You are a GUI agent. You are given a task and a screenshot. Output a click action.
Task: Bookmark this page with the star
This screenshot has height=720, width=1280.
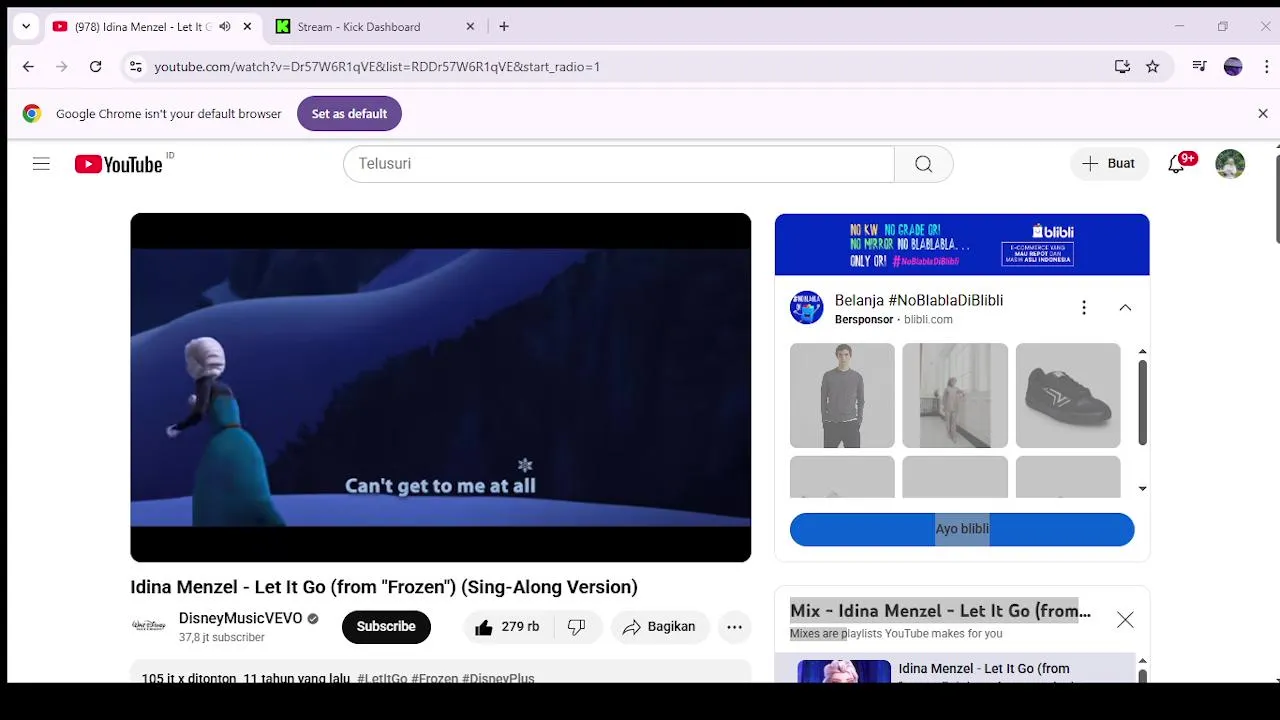tap(1152, 67)
